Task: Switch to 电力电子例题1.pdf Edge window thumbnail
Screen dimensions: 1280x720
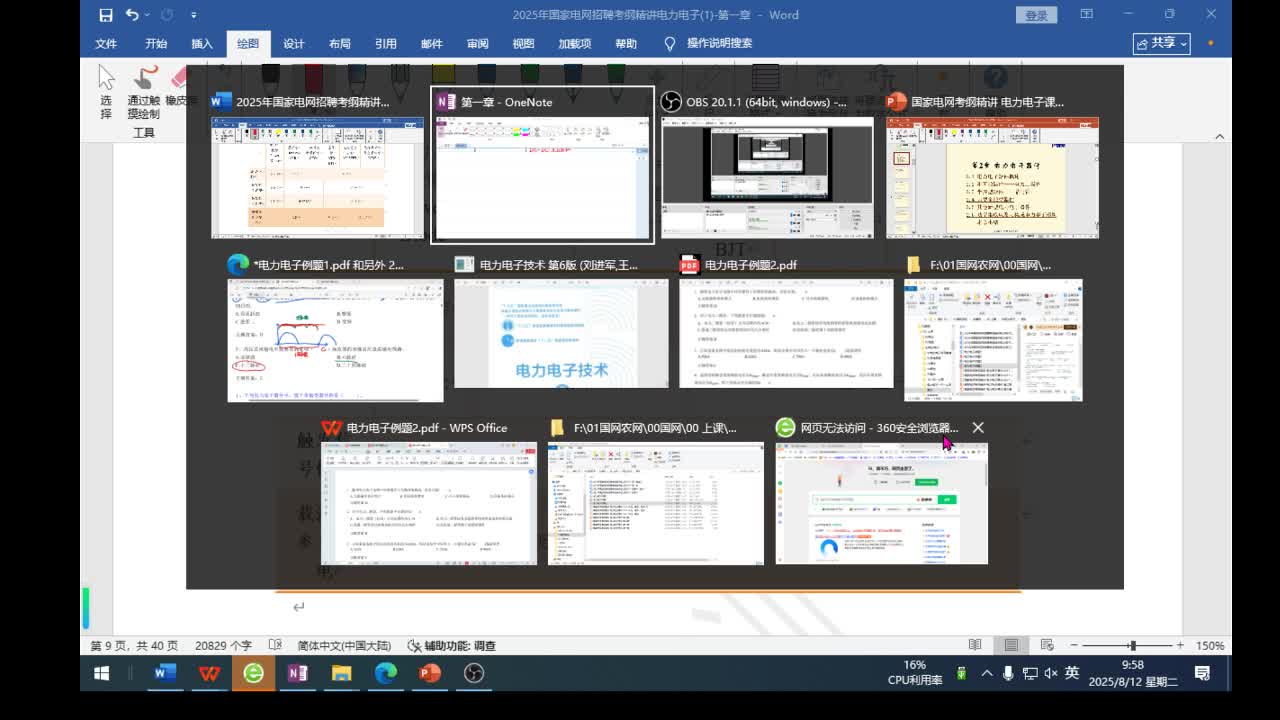Action: click(335, 340)
